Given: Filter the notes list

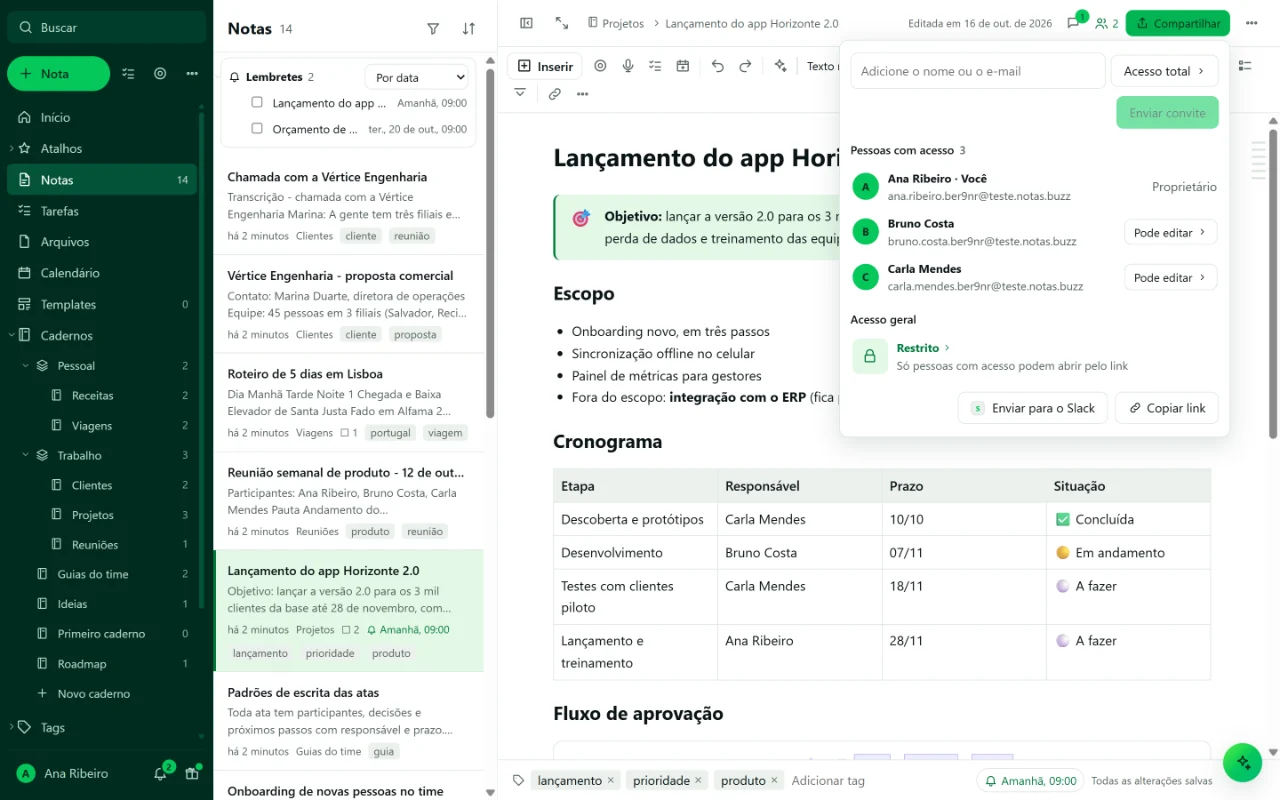Looking at the screenshot, I should 433,29.
